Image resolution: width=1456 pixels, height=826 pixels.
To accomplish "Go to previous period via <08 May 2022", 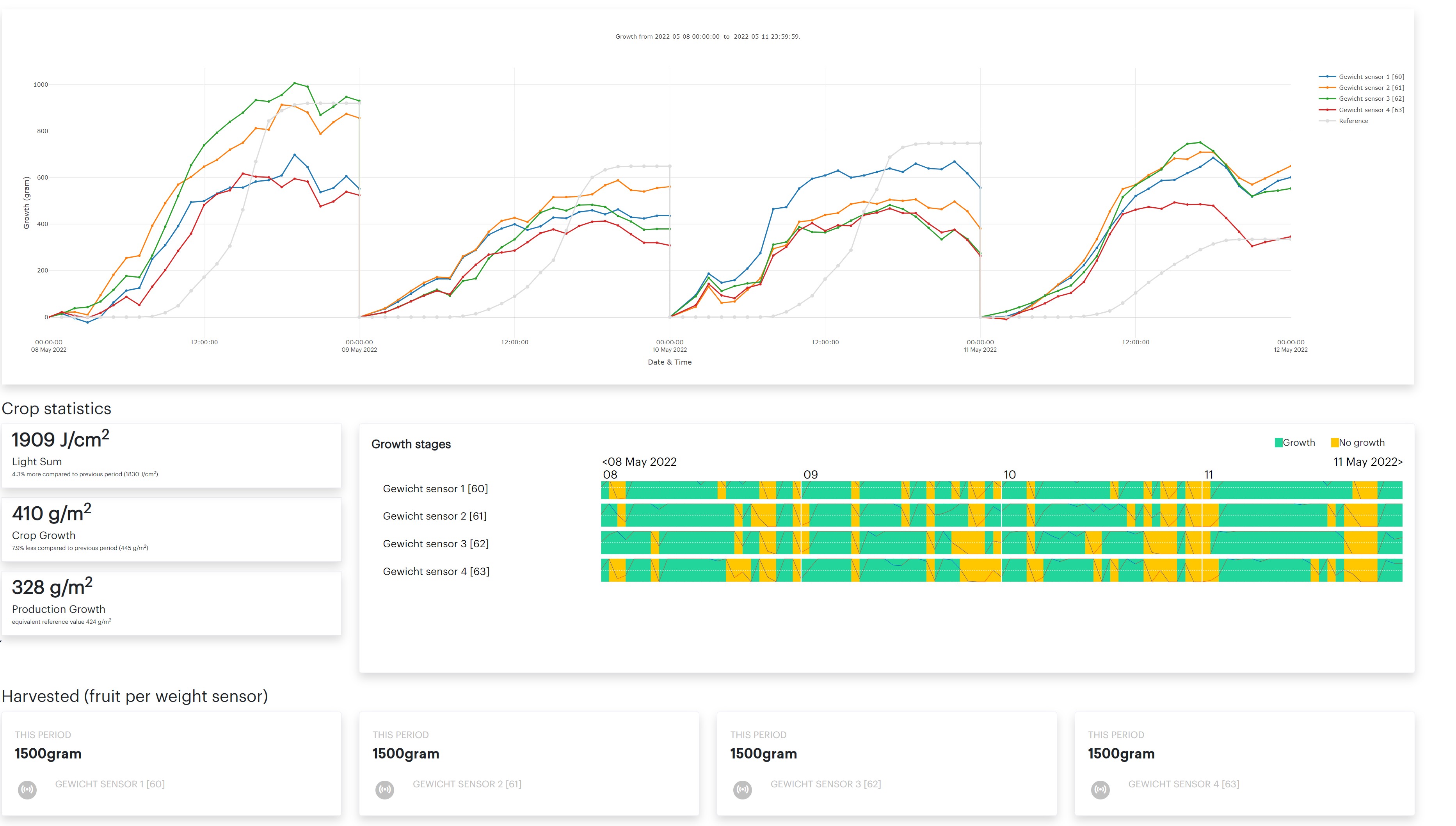I will 639,462.
